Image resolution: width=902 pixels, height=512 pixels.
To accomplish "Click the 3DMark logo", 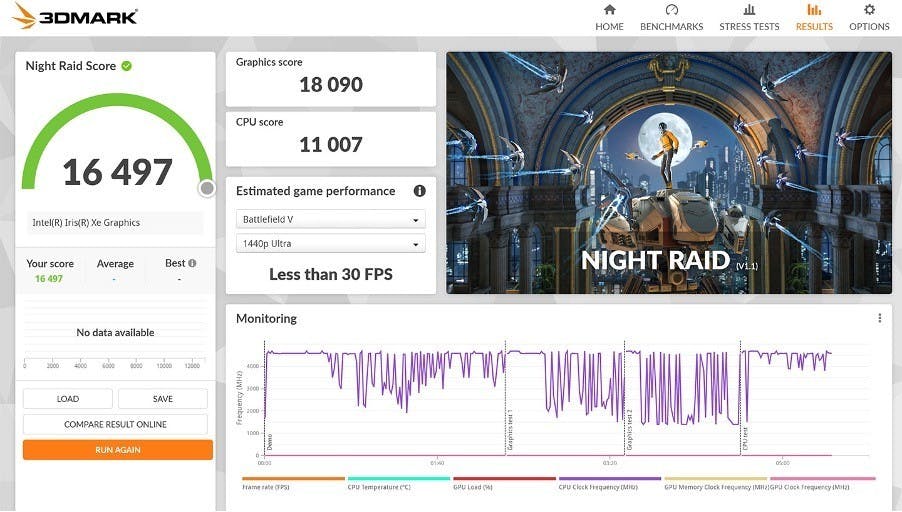I will pyautogui.click(x=76, y=17).
